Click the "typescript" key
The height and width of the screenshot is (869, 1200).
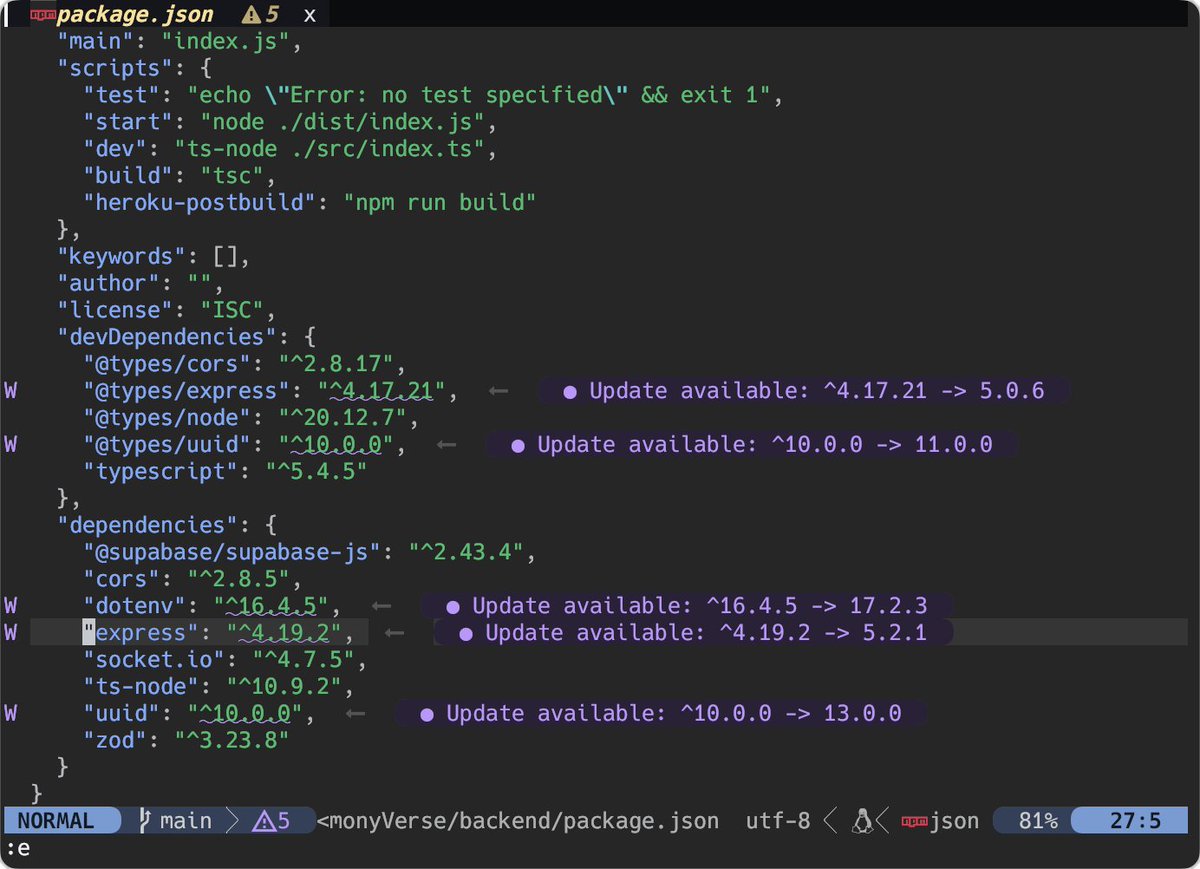pos(161,472)
